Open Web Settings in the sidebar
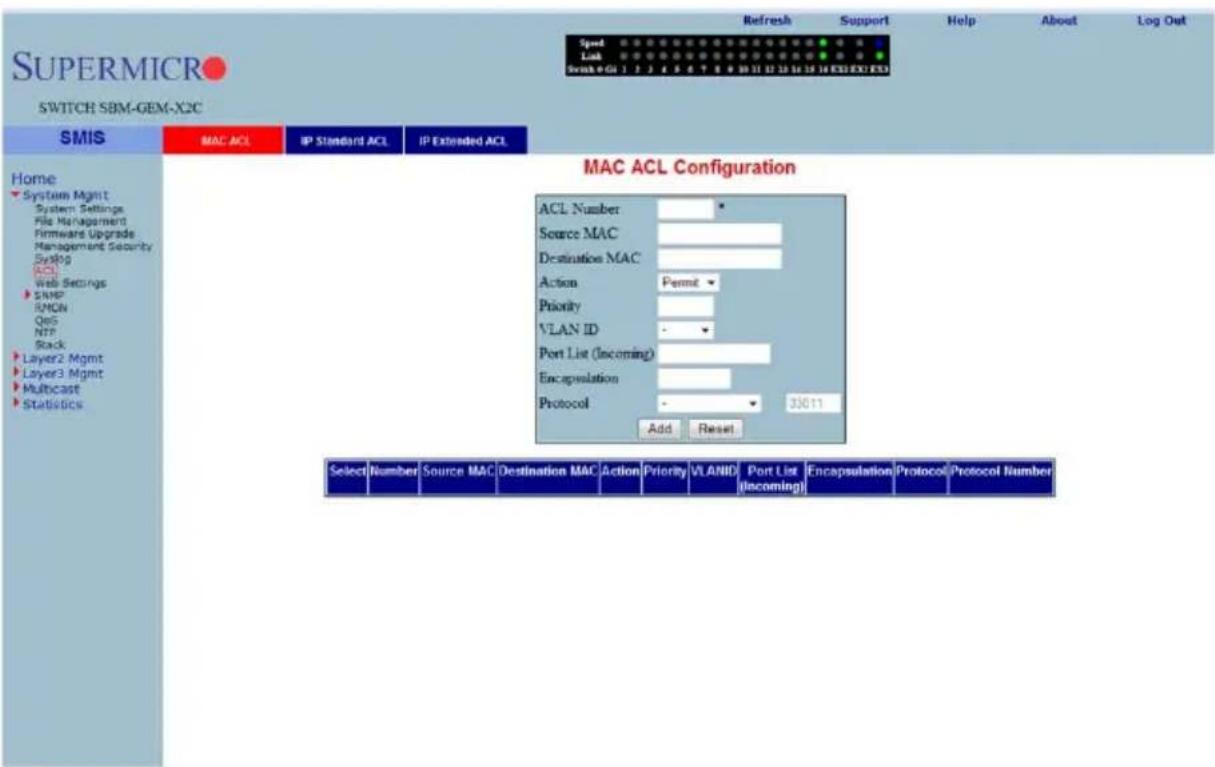 (x=70, y=283)
